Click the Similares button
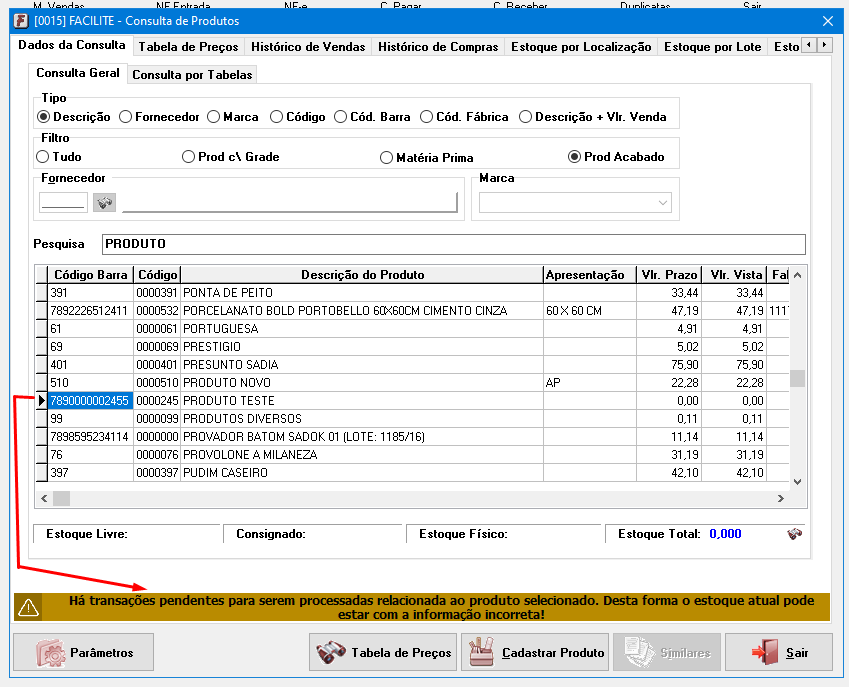The width and height of the screenshot is (849, 687). pyautogui.click(x=667, y=652)
